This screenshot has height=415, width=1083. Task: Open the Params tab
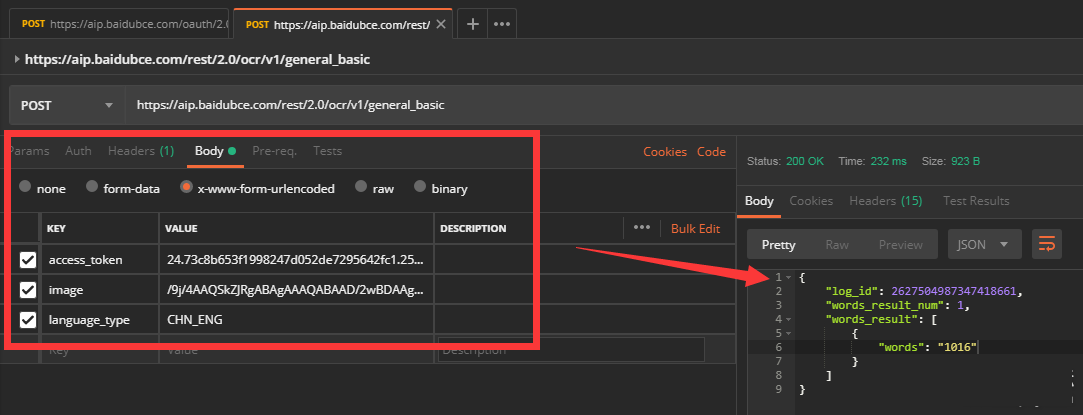[x=30, y=151]
